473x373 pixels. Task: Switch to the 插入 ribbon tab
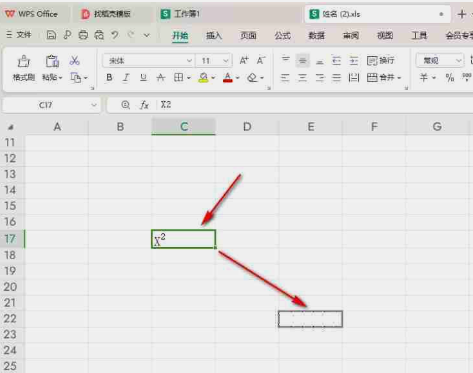[214, 35]
